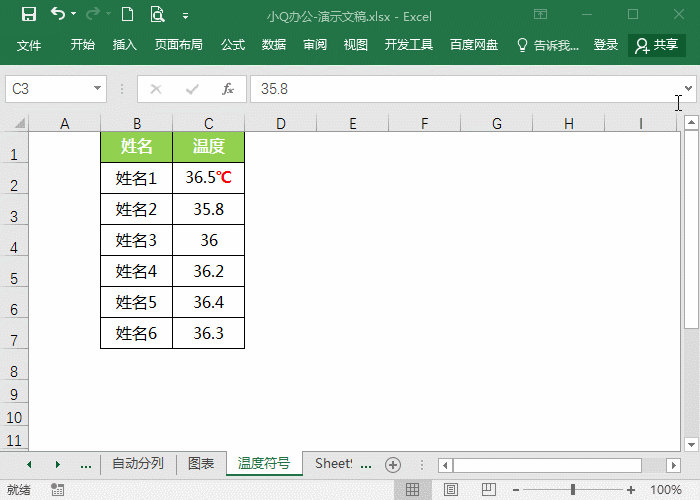
Task: Switch to the 审阅 tab
Action: pos(315,45)
